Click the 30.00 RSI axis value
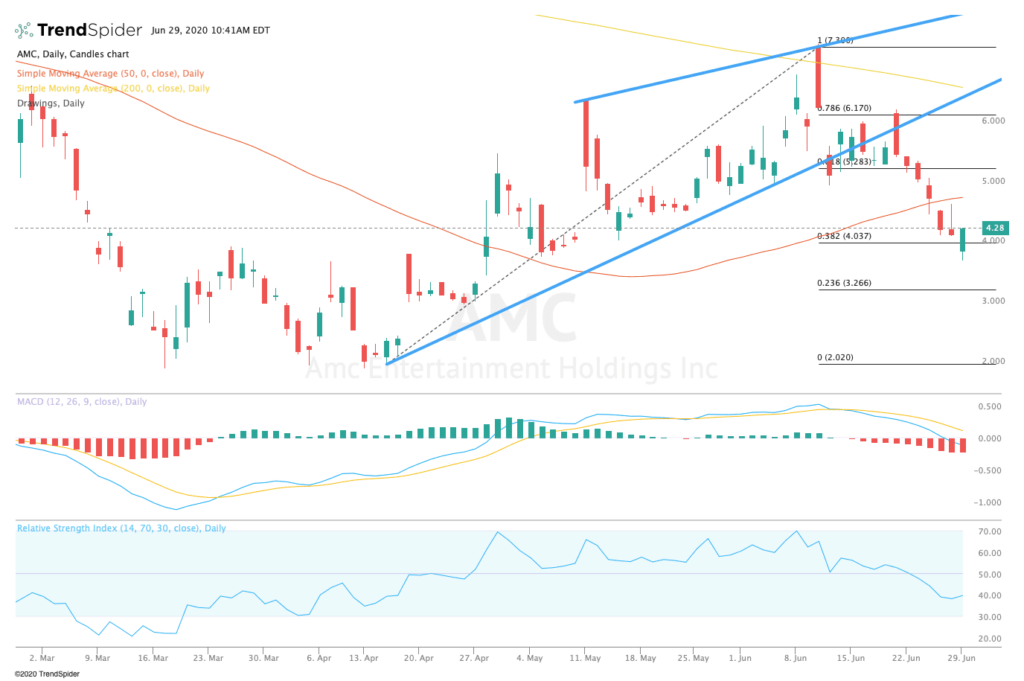Image resolution: width=1024 pixels, height=681 pixels. coord(989,617)
